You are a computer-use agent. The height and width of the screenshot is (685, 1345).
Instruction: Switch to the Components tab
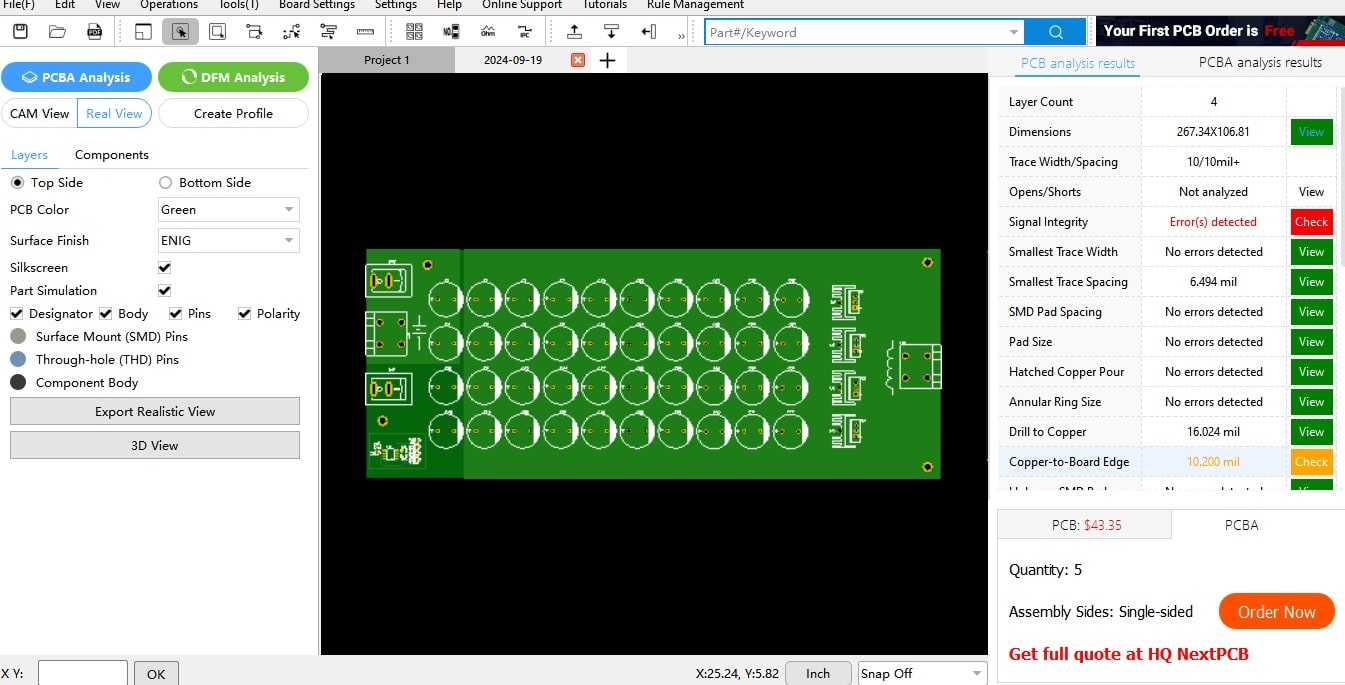click(111, 154)
